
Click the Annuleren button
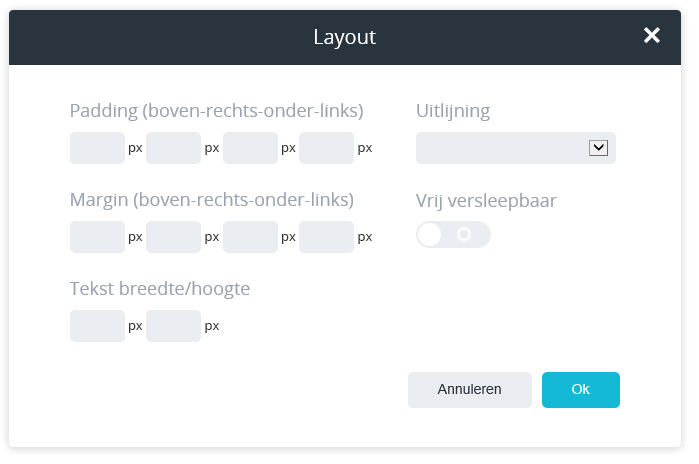pos(469,390)
